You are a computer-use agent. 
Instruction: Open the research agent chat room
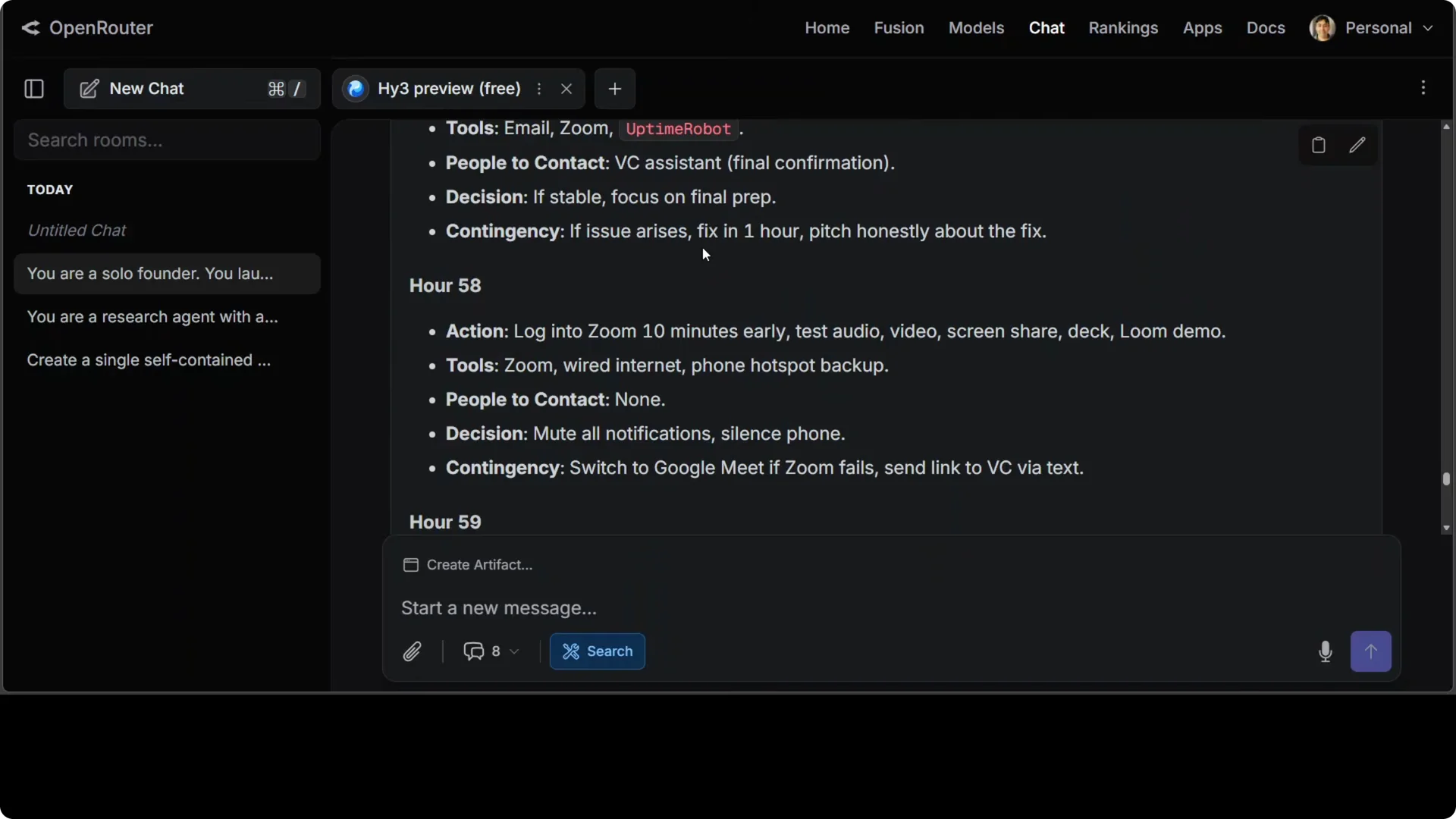167,317
